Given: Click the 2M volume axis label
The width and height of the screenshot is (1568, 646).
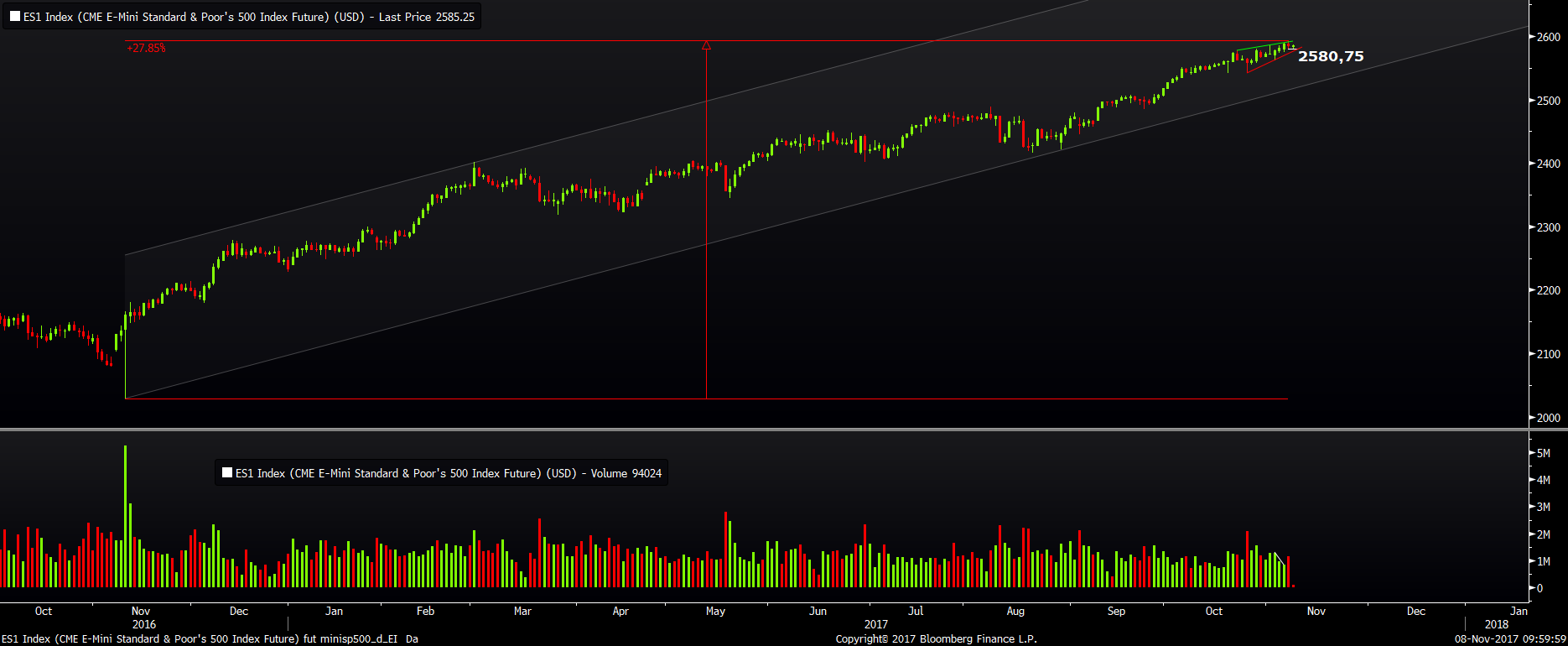Looking at the screenshot, I should [x=1544, y=534].
